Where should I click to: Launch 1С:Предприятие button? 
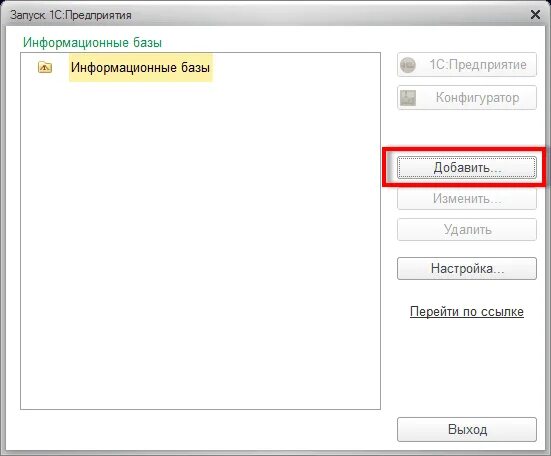point(467,65)
